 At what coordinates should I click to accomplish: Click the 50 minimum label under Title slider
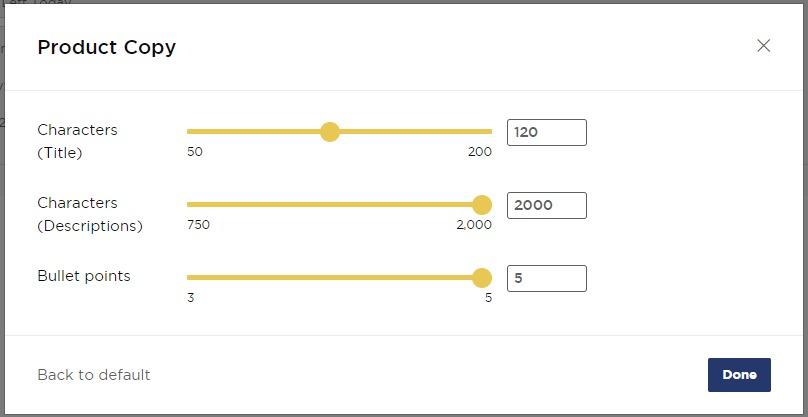click(x=195, y=152)
